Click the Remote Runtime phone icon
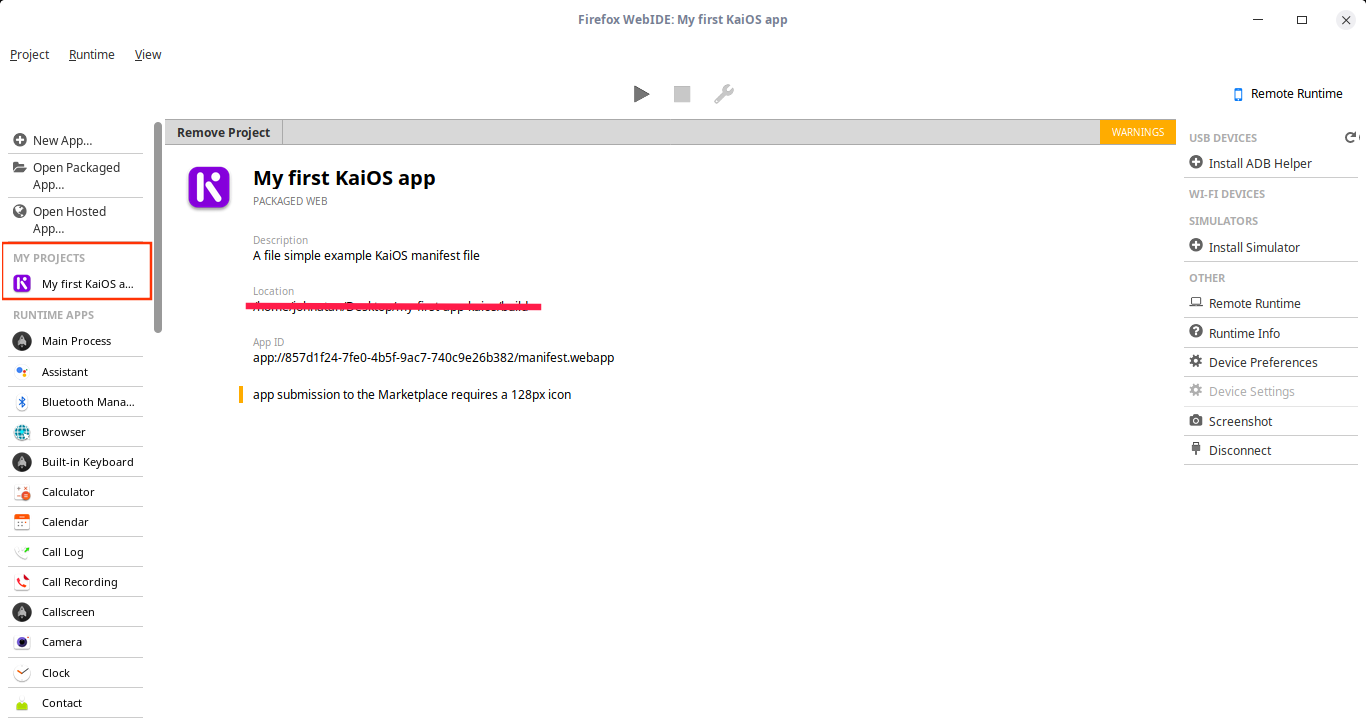The height and width of the screenshot is (723, 1366). (1239, 94)
